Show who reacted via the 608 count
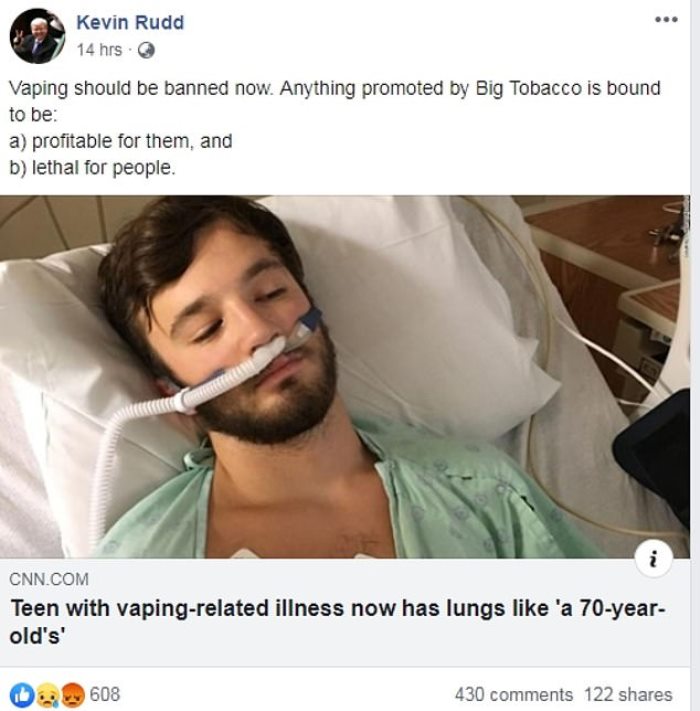 tap(105, 694)
